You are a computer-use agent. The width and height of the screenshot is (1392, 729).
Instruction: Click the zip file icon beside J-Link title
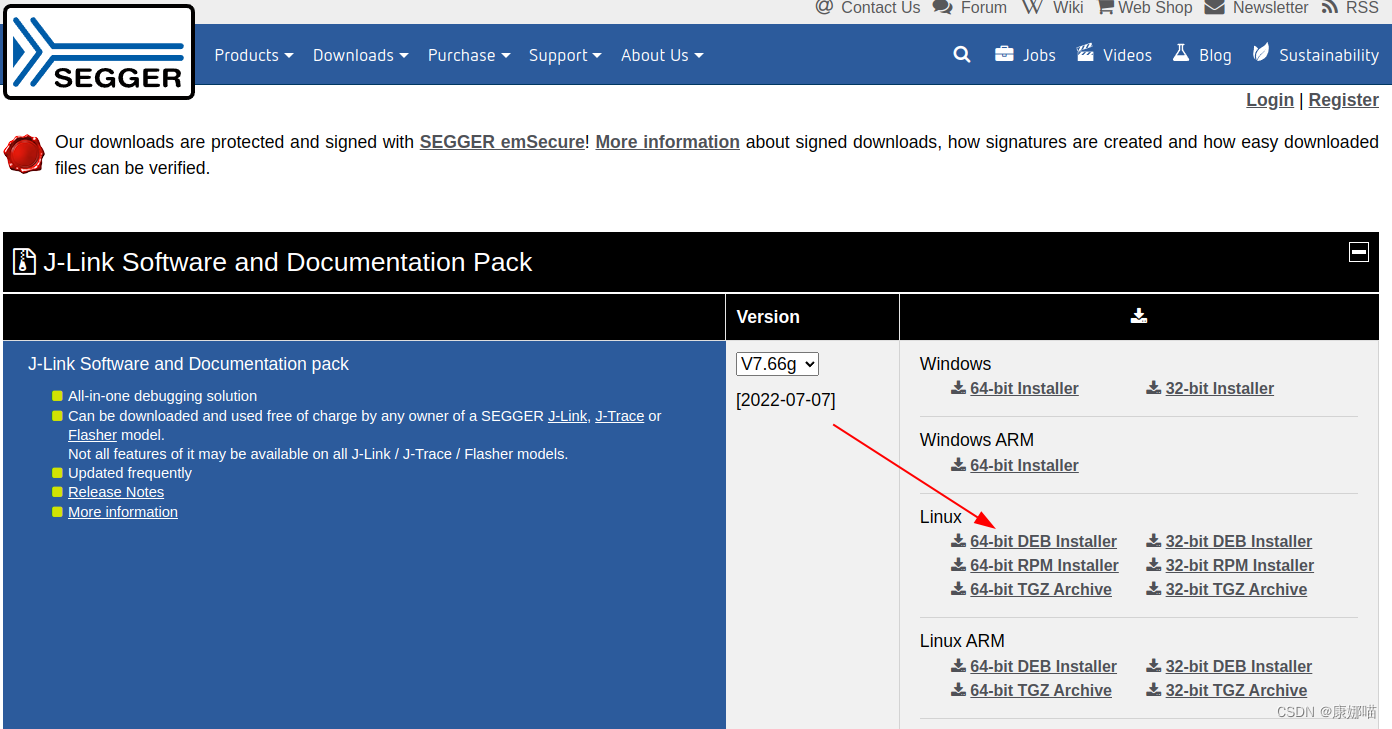[x=24, y=262]
